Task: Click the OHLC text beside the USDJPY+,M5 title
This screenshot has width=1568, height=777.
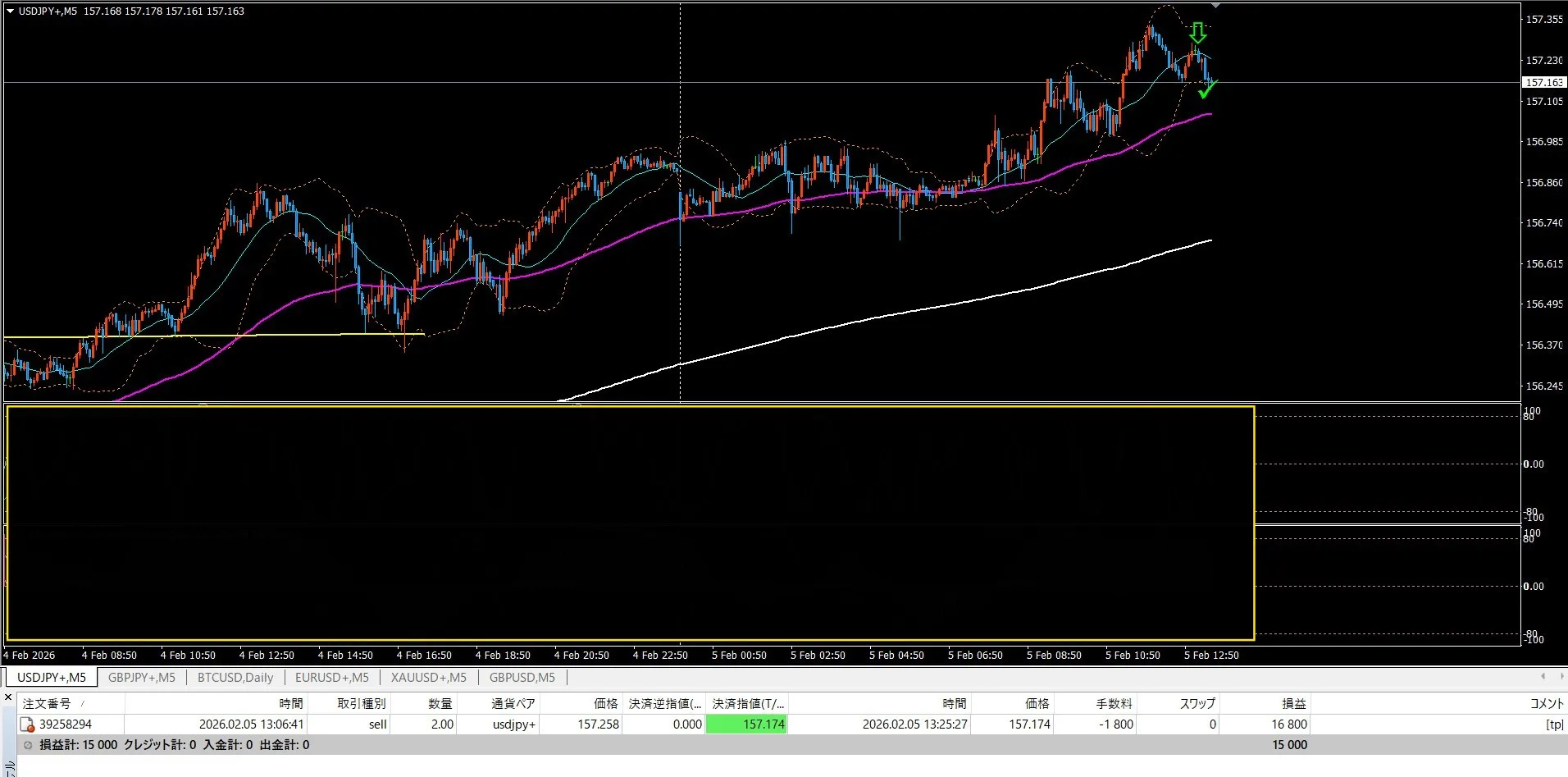Action: tap(164, 11)
